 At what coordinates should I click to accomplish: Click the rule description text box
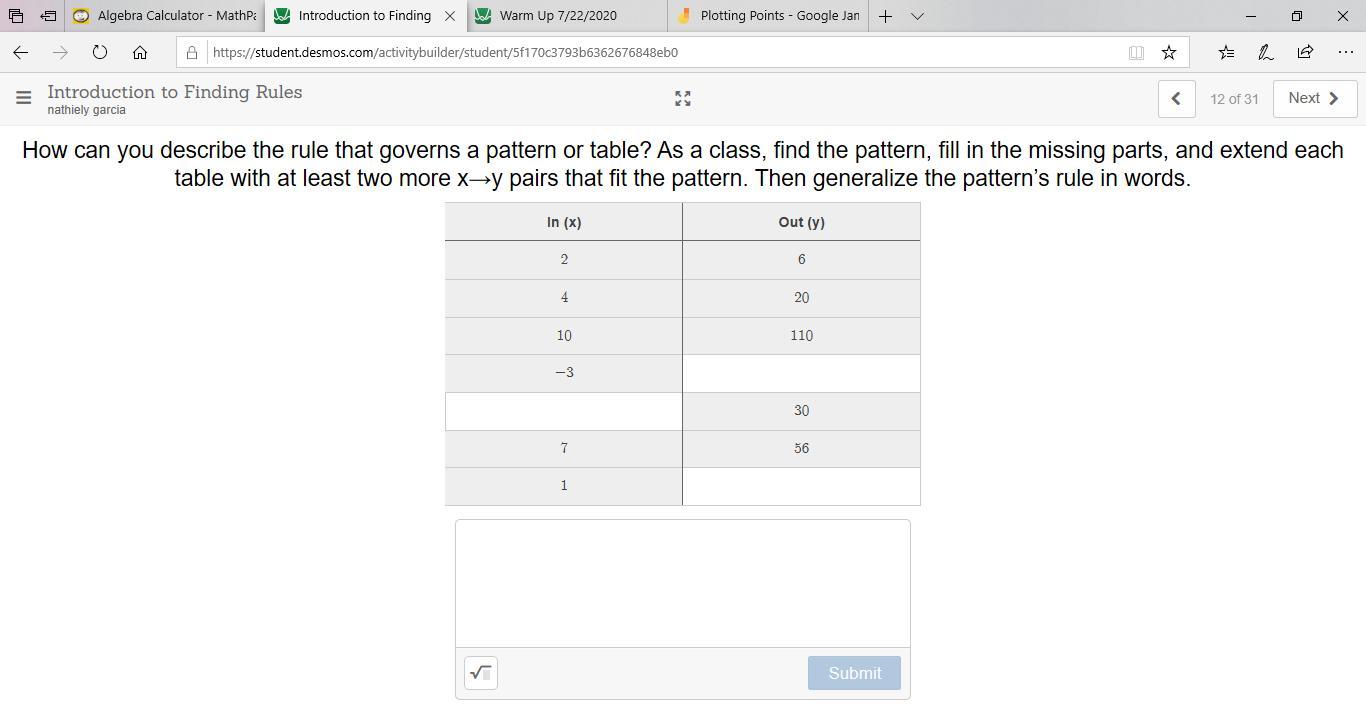click(683, 583)
